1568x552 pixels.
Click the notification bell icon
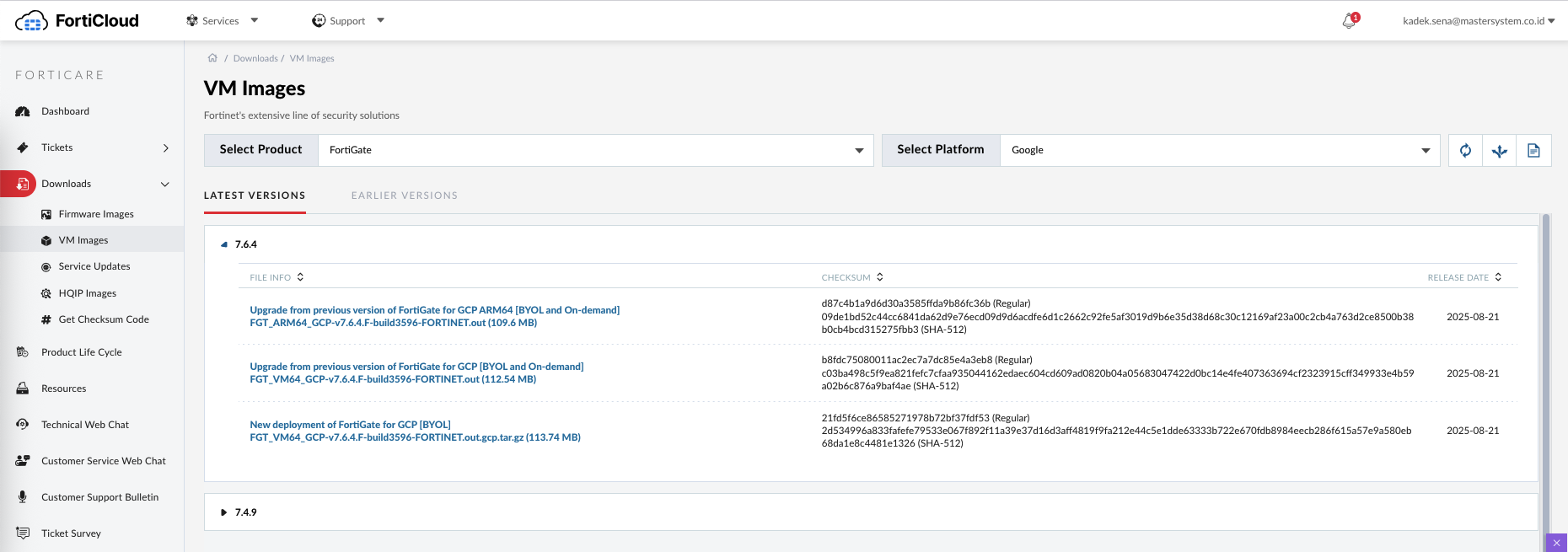click(1349, 21)
